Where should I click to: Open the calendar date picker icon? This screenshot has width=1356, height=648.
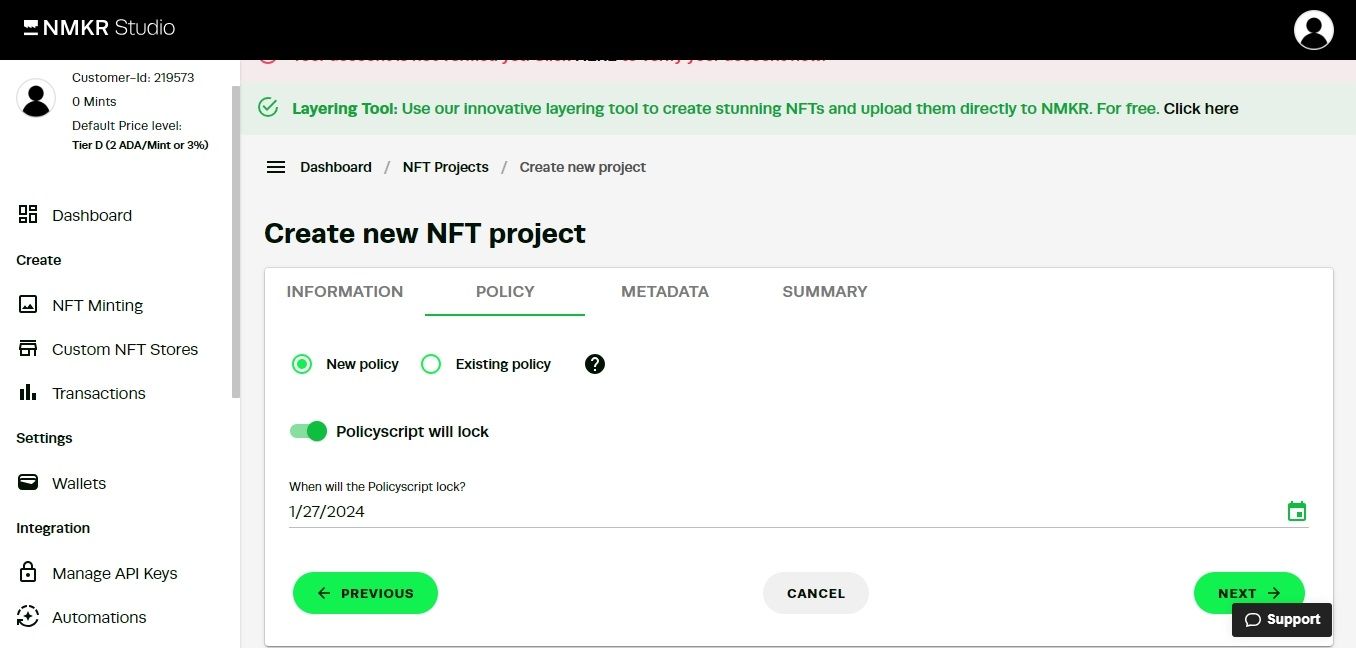tap(1297, 512)
